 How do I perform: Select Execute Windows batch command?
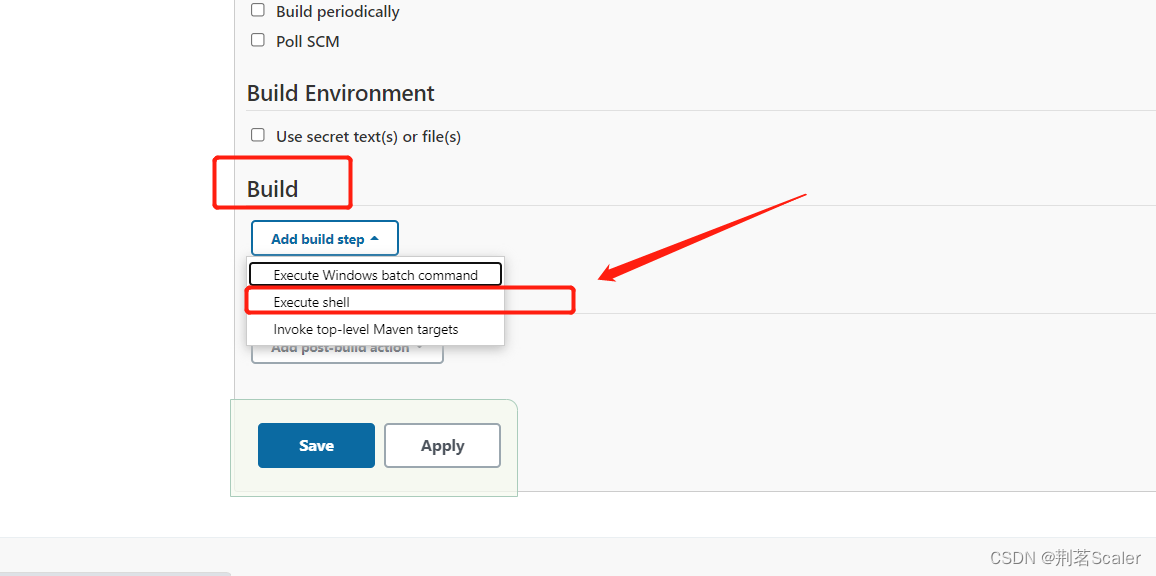tap(375, 275)
